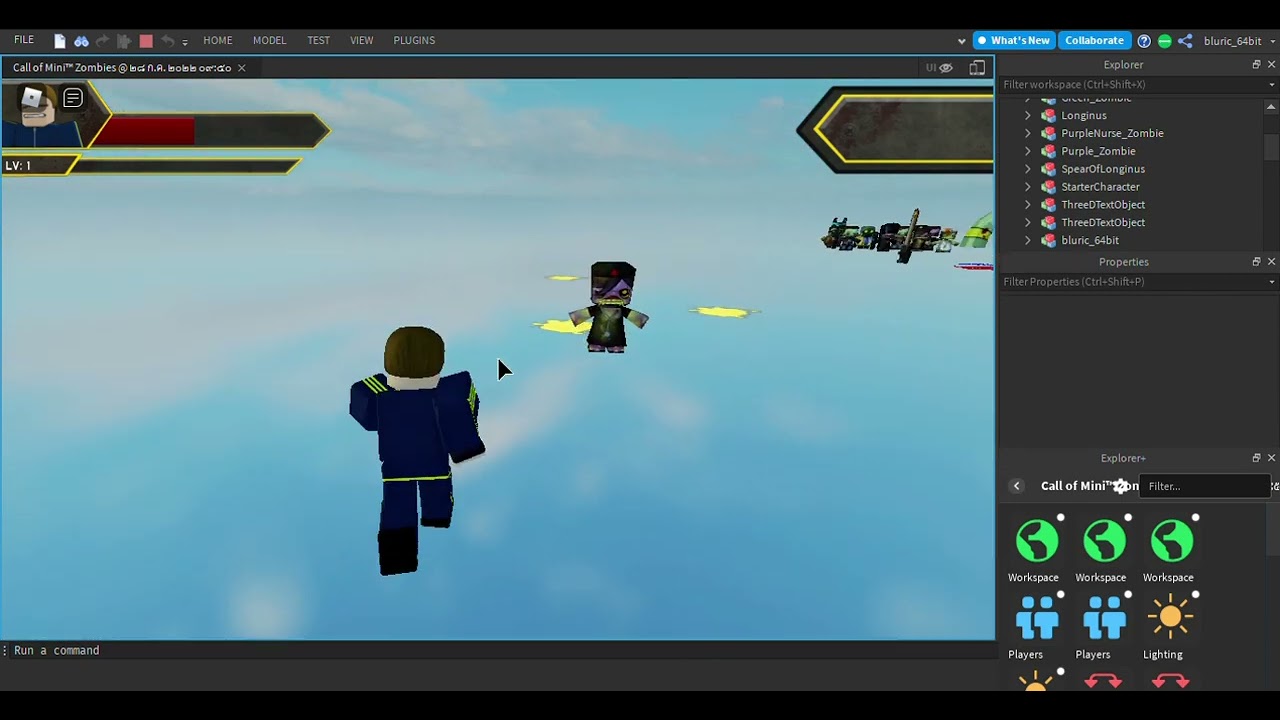Open the Roblox menu icon in viewport

click(33, 98)
